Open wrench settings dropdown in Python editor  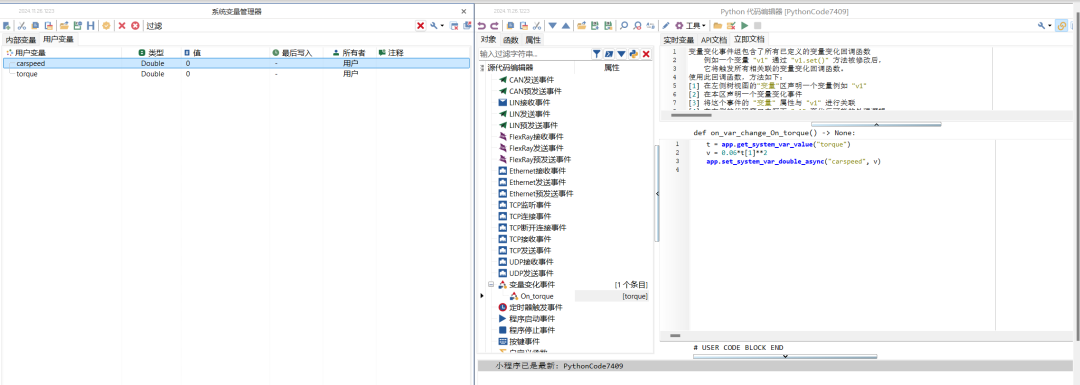1044,25
